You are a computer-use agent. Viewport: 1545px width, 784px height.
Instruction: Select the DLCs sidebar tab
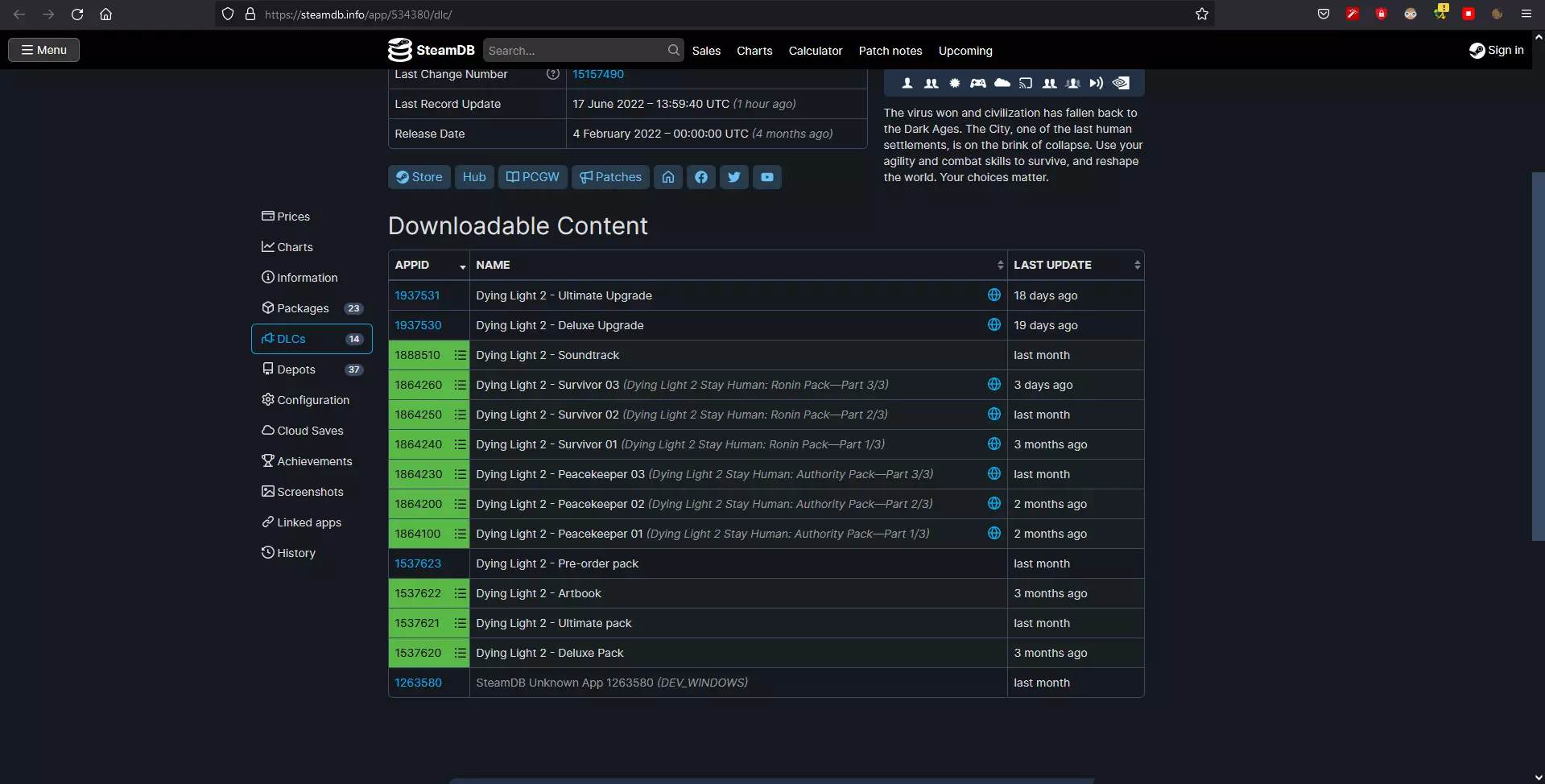click(x=312, y=339)
